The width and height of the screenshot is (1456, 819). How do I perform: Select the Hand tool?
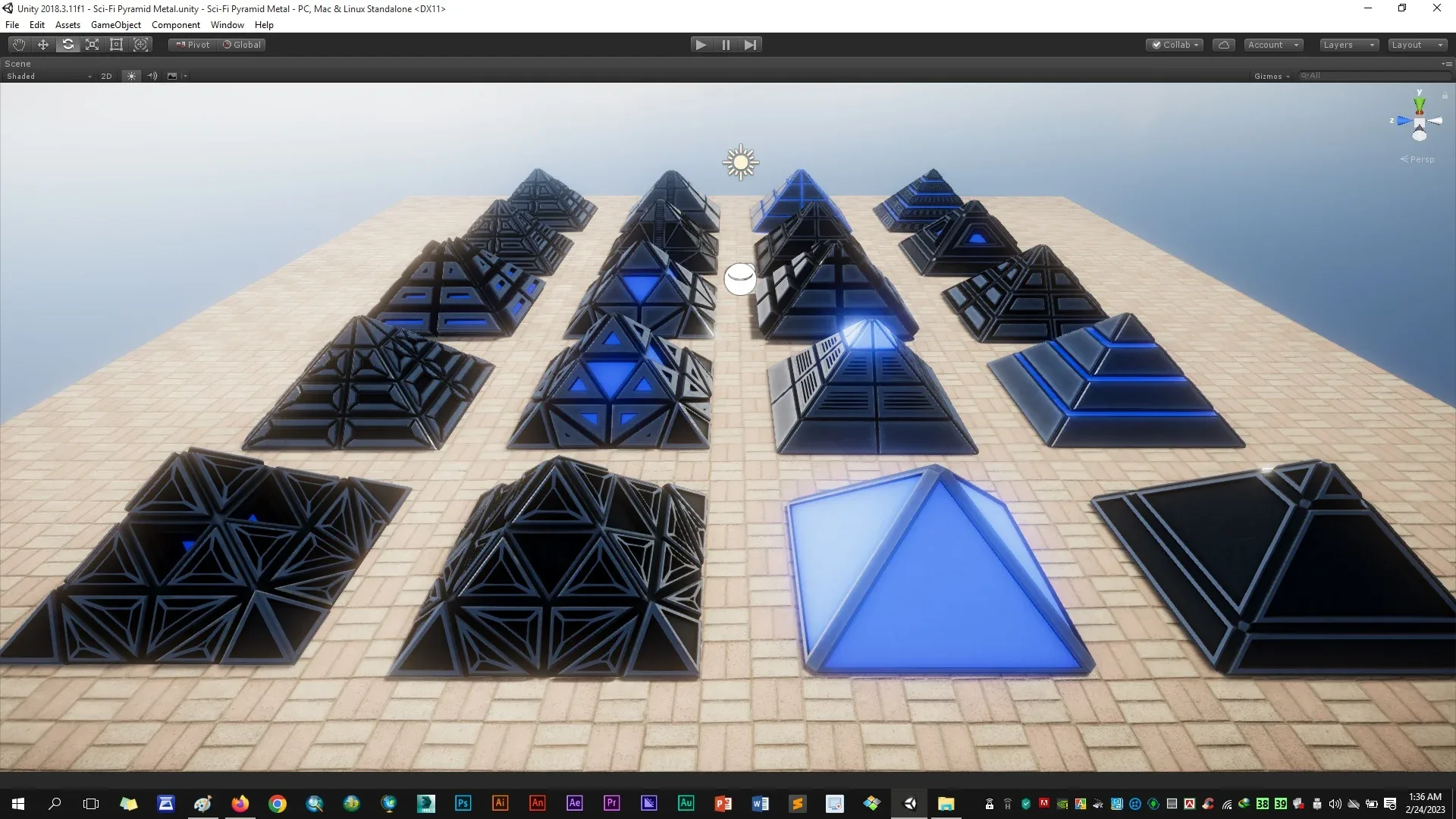[19, 45]
